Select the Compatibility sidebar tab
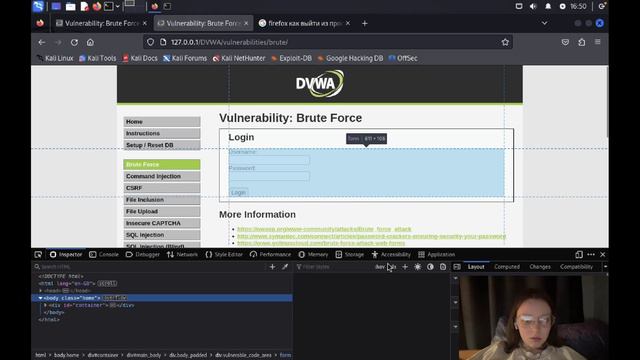The image size is (640, 360). (576, 267)
